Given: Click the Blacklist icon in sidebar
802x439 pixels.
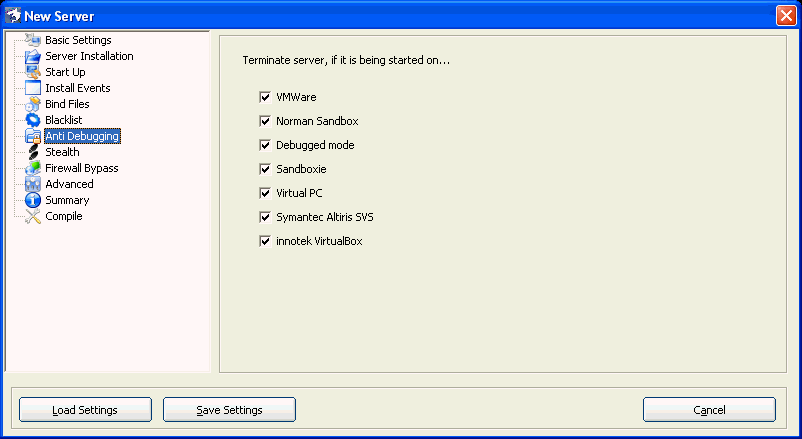Looking at the screenshot, I should pyautogui.click(x=32, y=120).
